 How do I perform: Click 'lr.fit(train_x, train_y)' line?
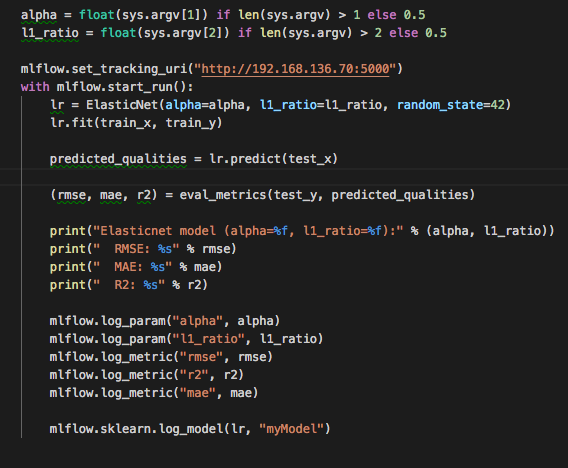[136, 123]
